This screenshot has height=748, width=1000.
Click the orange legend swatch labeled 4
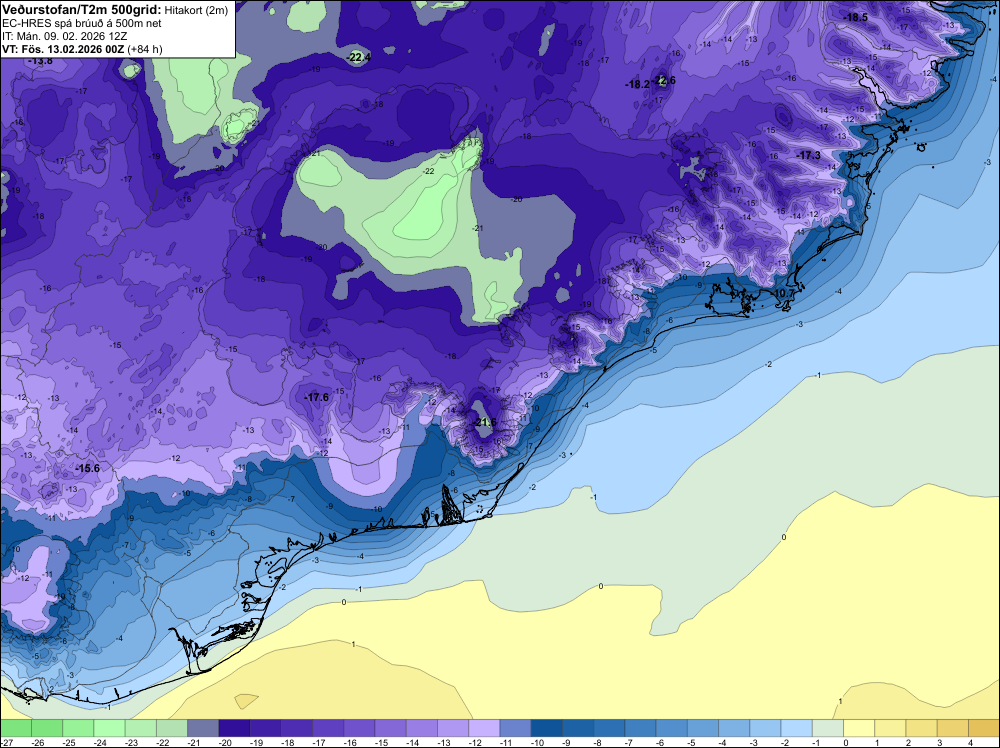(984, 728)
